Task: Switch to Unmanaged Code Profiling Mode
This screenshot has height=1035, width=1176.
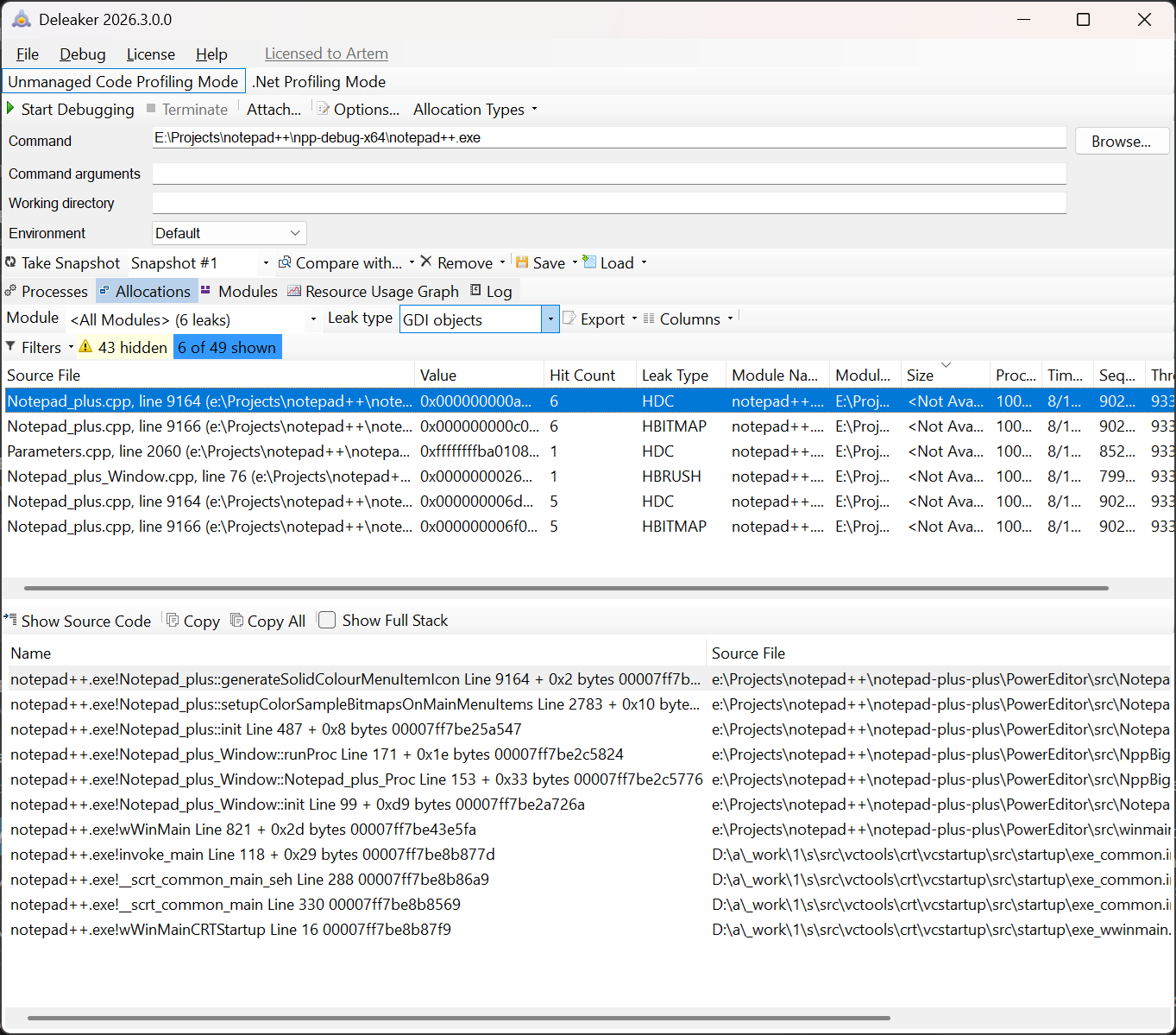Action: [x=123, y=81]
